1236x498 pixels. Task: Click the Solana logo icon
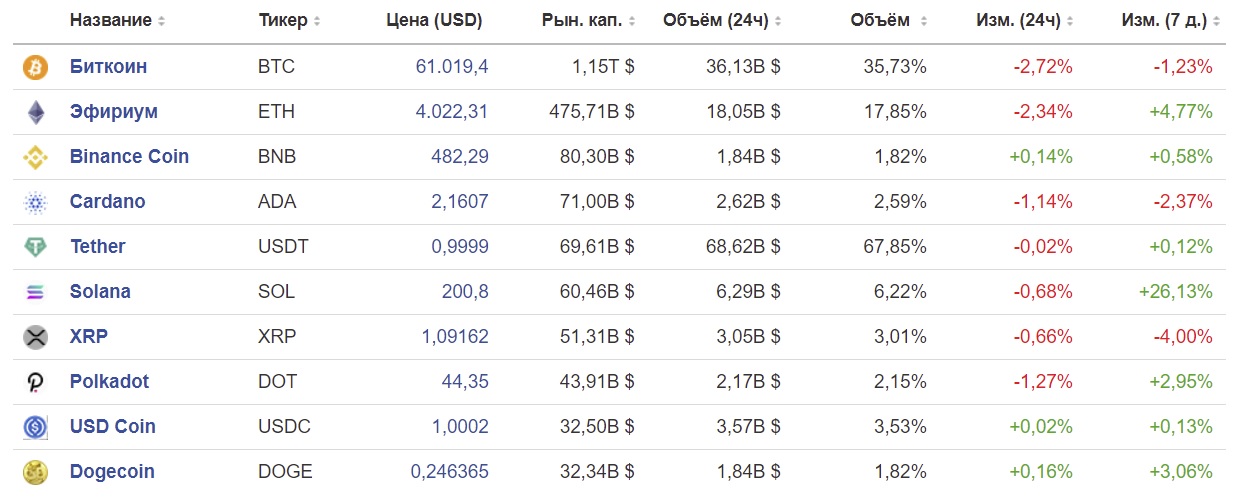click(35, 292)
